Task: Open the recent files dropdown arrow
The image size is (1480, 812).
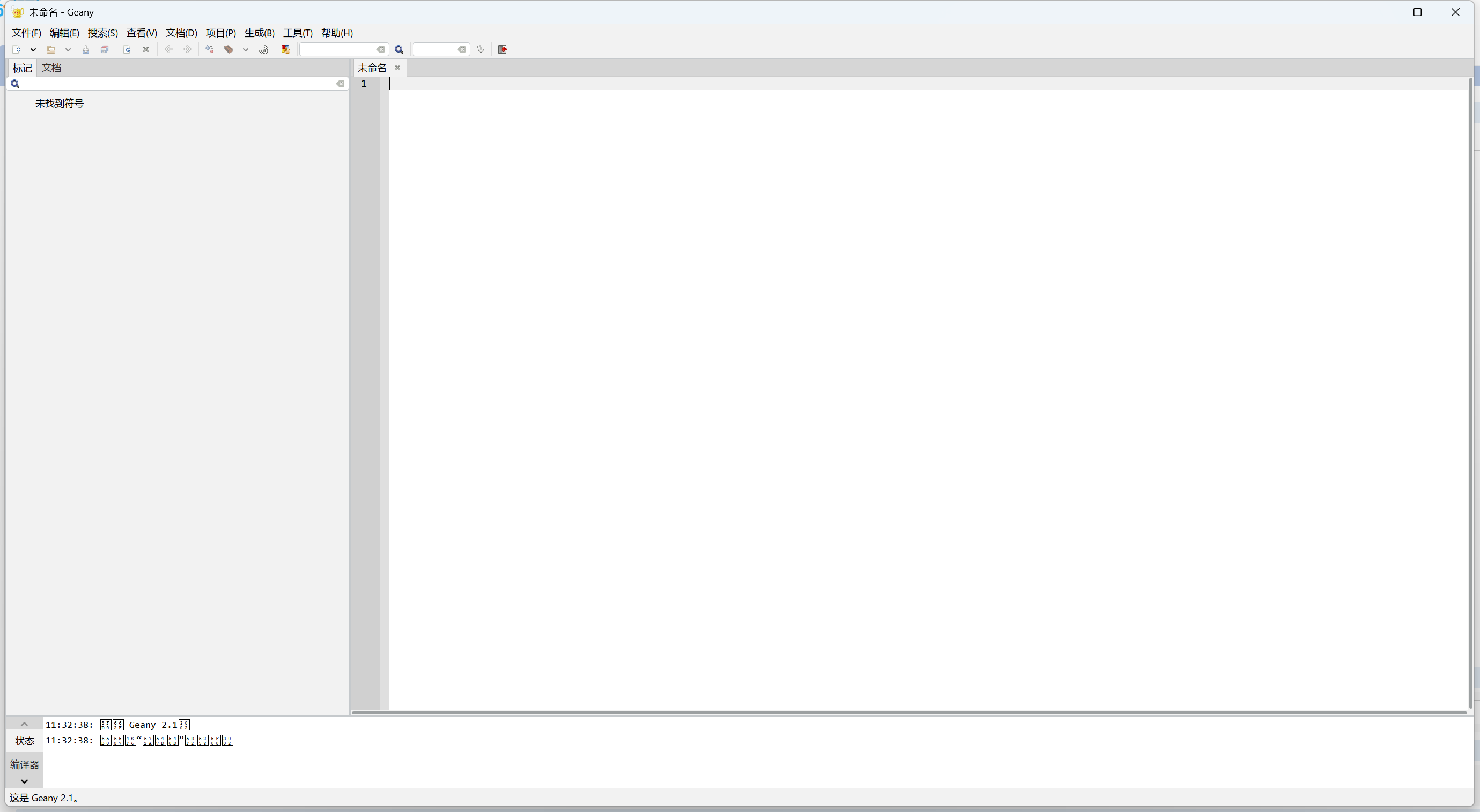Action: coord(68,49)
